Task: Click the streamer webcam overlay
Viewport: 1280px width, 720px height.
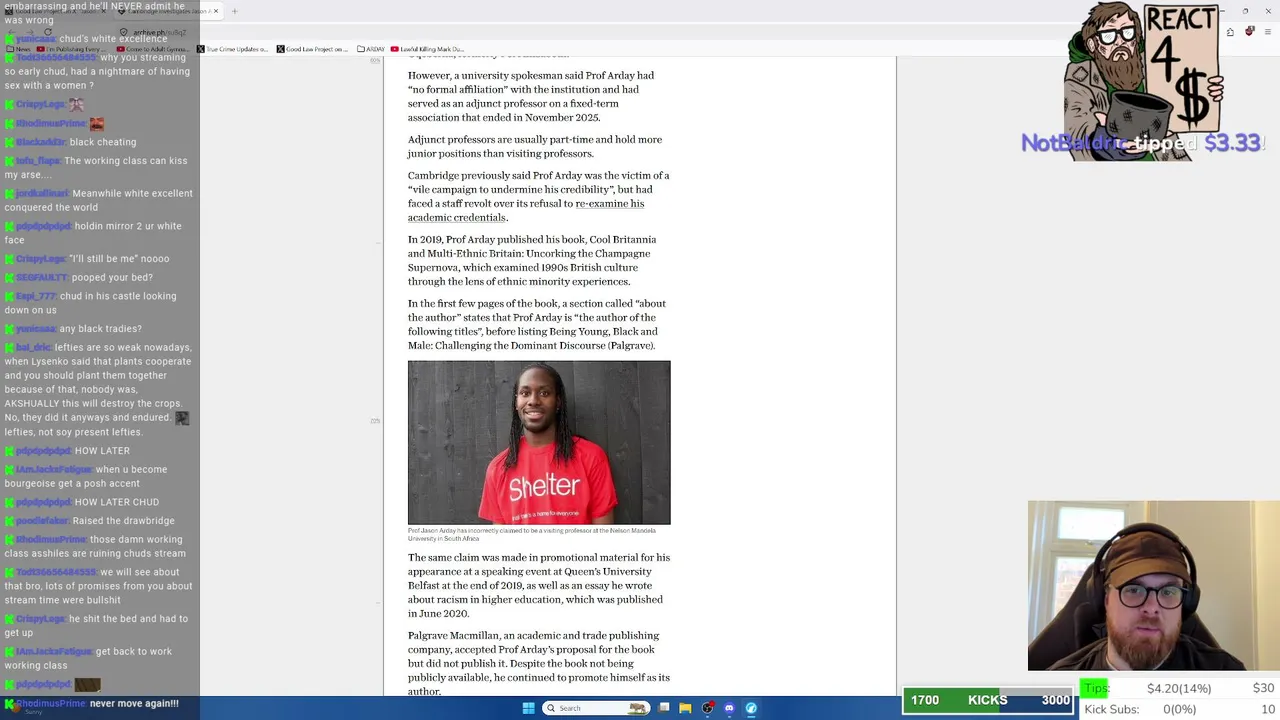Action: pos(1154,585)
